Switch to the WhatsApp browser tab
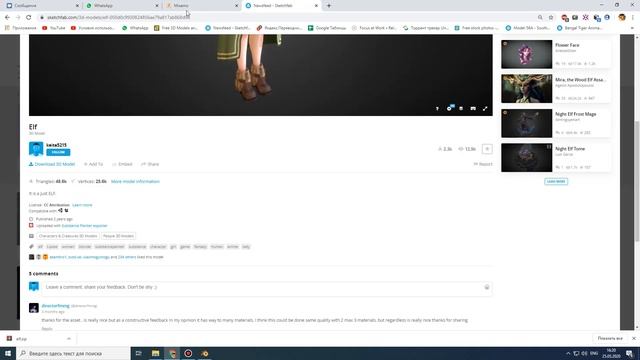The image size is (640, 360). [x=122, y=6]
